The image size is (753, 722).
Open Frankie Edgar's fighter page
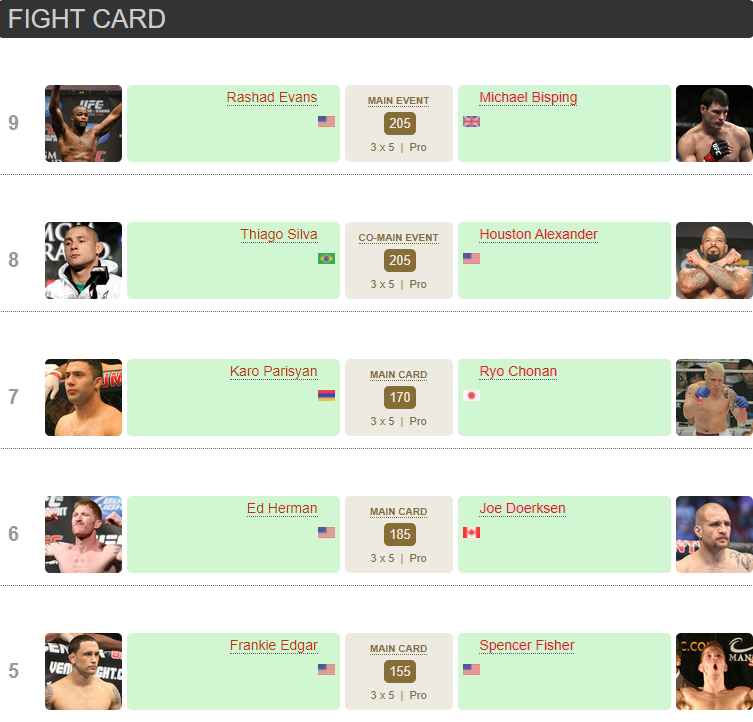coord(274,645)
